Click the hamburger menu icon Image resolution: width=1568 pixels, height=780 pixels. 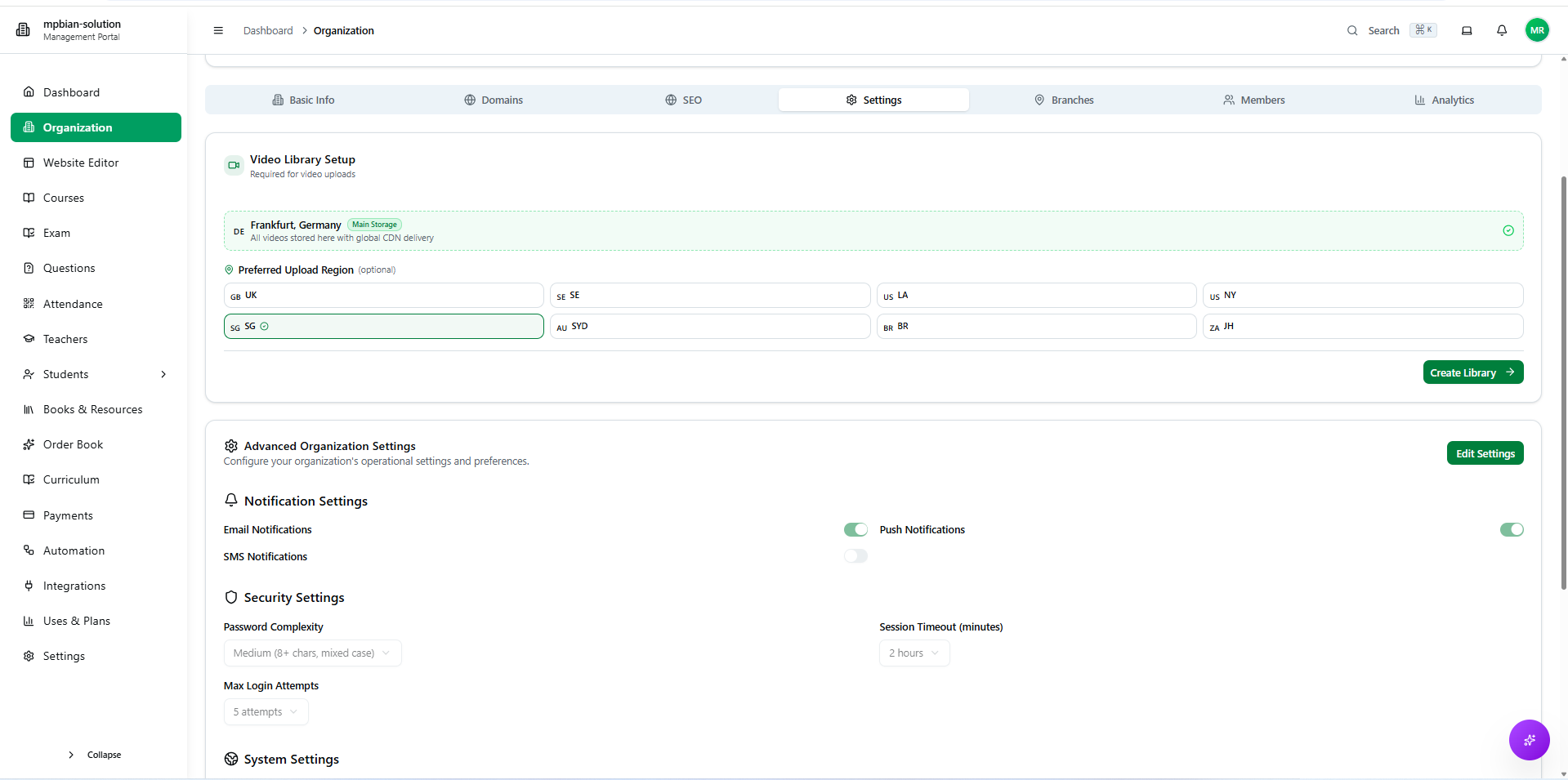pyautogui.click(x=218, y=30)
